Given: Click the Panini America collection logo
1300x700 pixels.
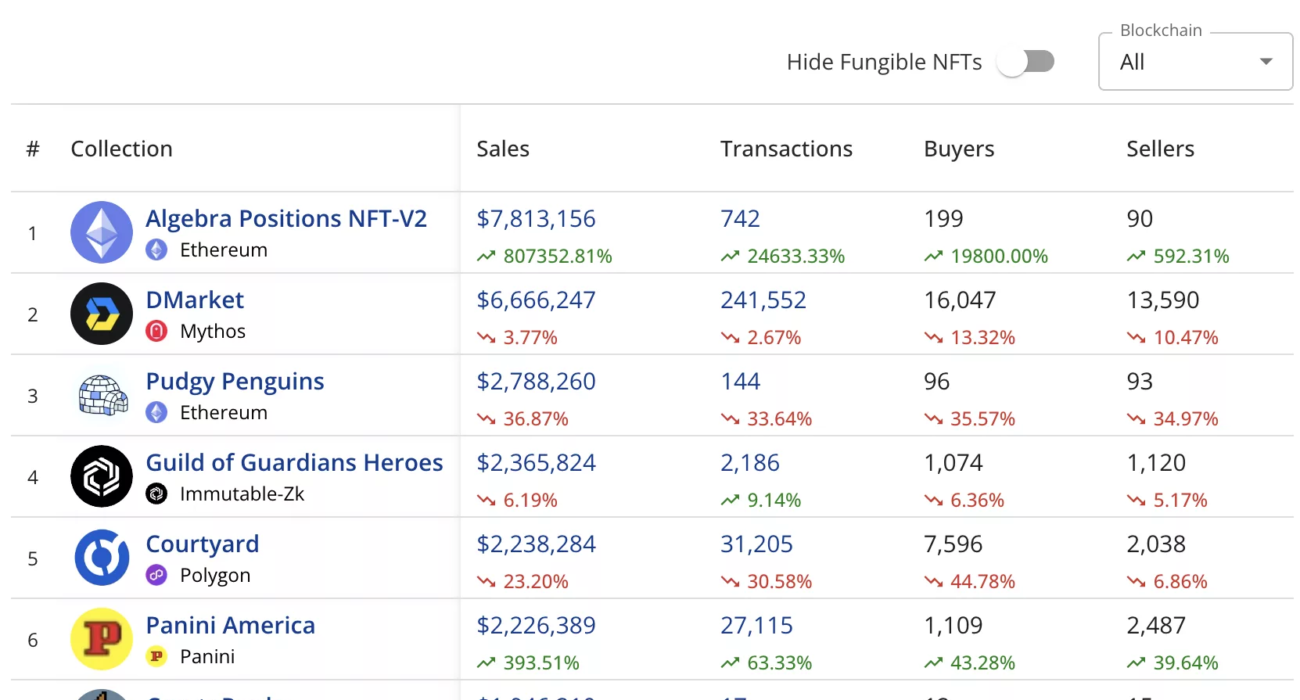Looking at the screenshot, I should pyautogui.click(x=101, y=639).
